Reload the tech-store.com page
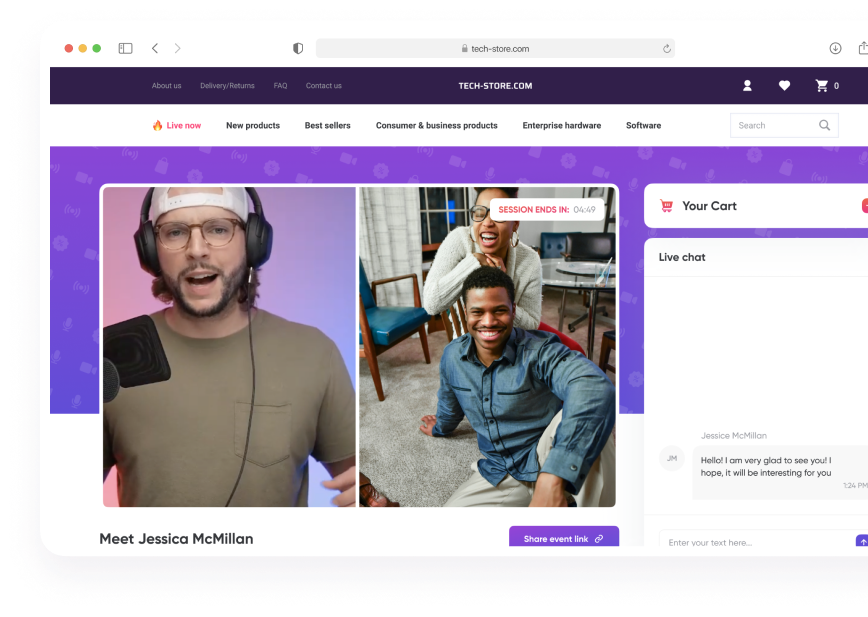This screenshot has width=868, height=617. coord(666,49)
